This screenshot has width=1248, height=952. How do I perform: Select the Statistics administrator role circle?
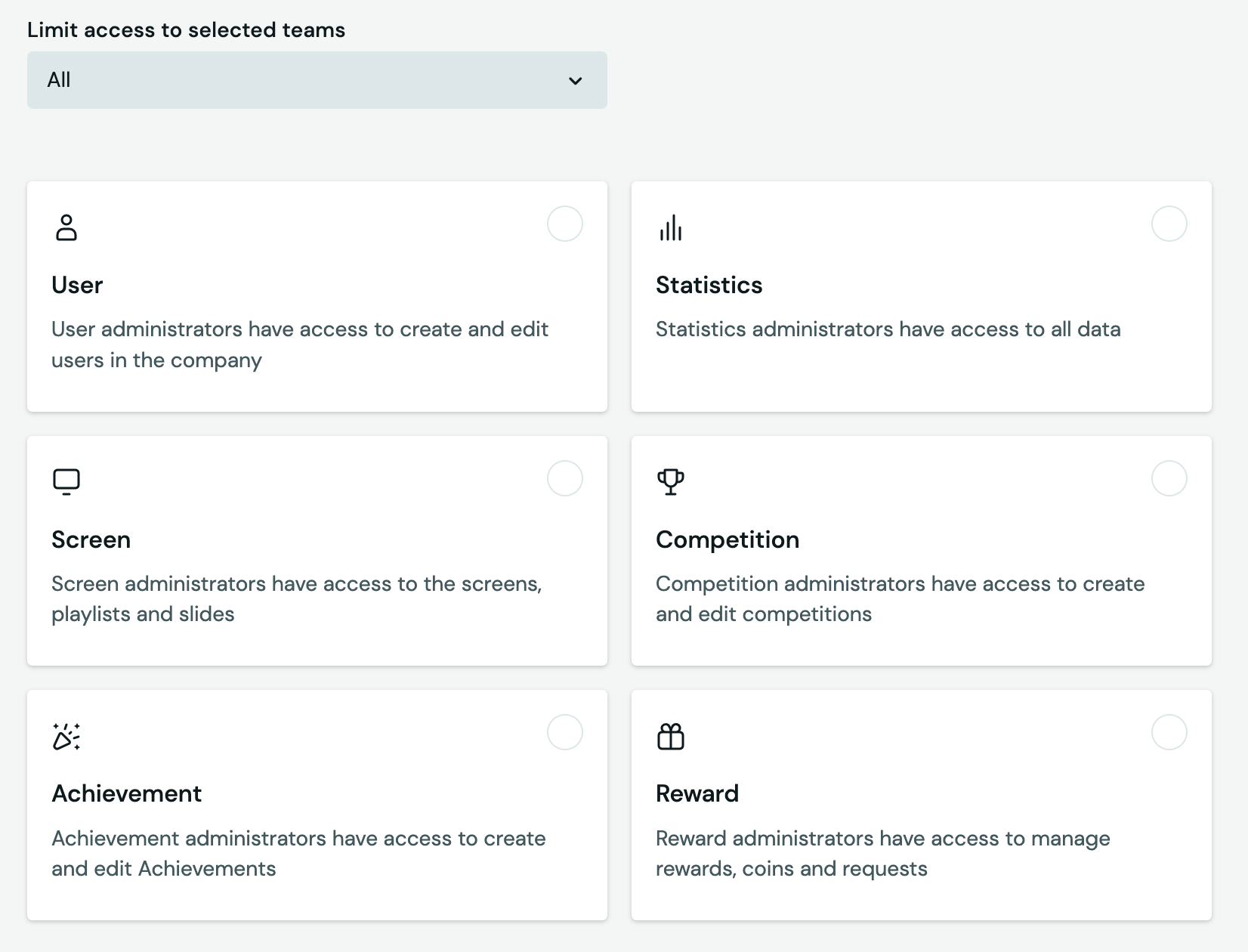1169,224
